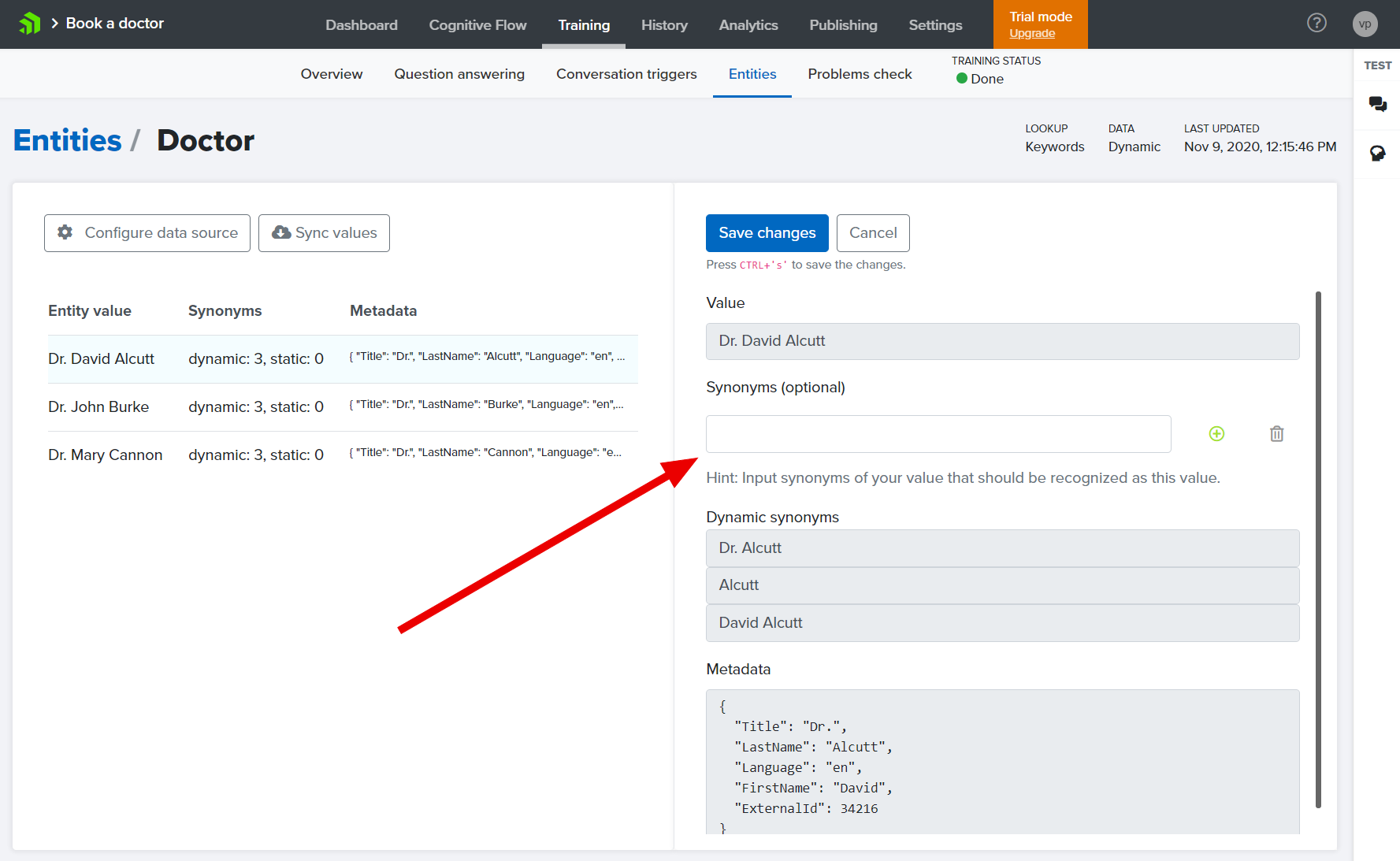The image size is (1400, 861).
Task: Open the Analytics tab
Action: 748,25
